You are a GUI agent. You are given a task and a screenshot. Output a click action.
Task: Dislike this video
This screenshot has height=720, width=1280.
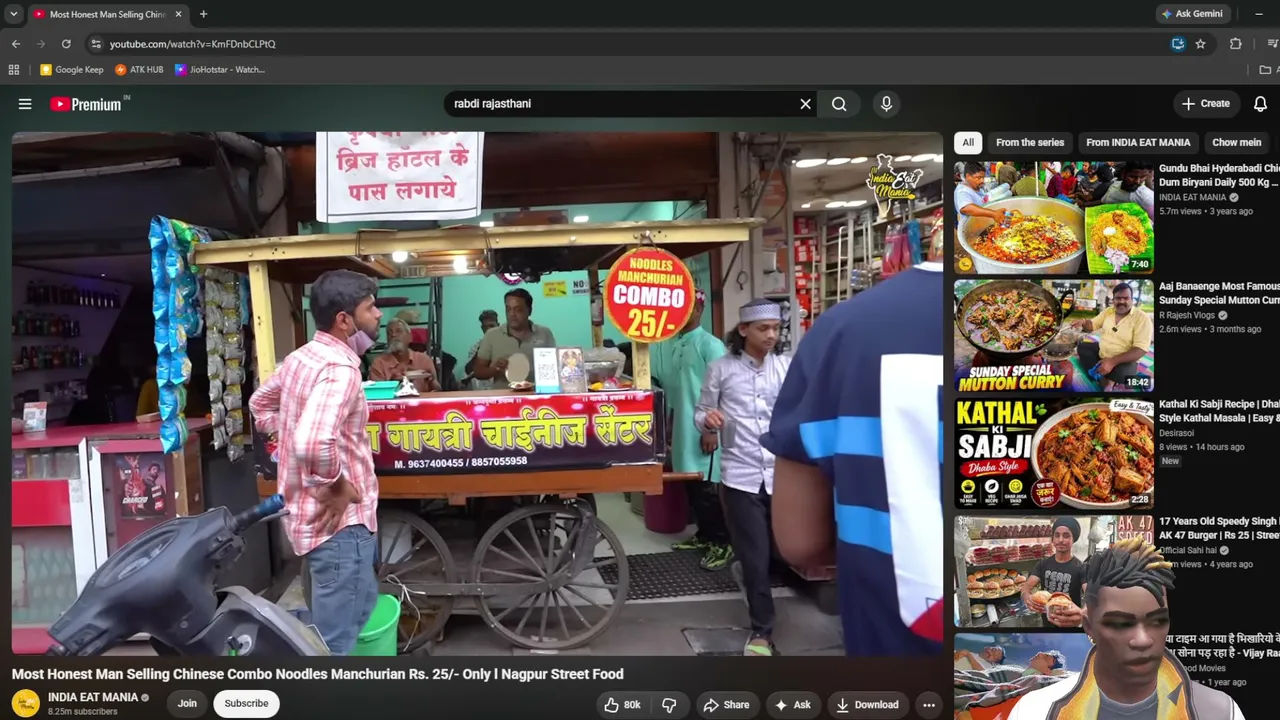point(669,705)
